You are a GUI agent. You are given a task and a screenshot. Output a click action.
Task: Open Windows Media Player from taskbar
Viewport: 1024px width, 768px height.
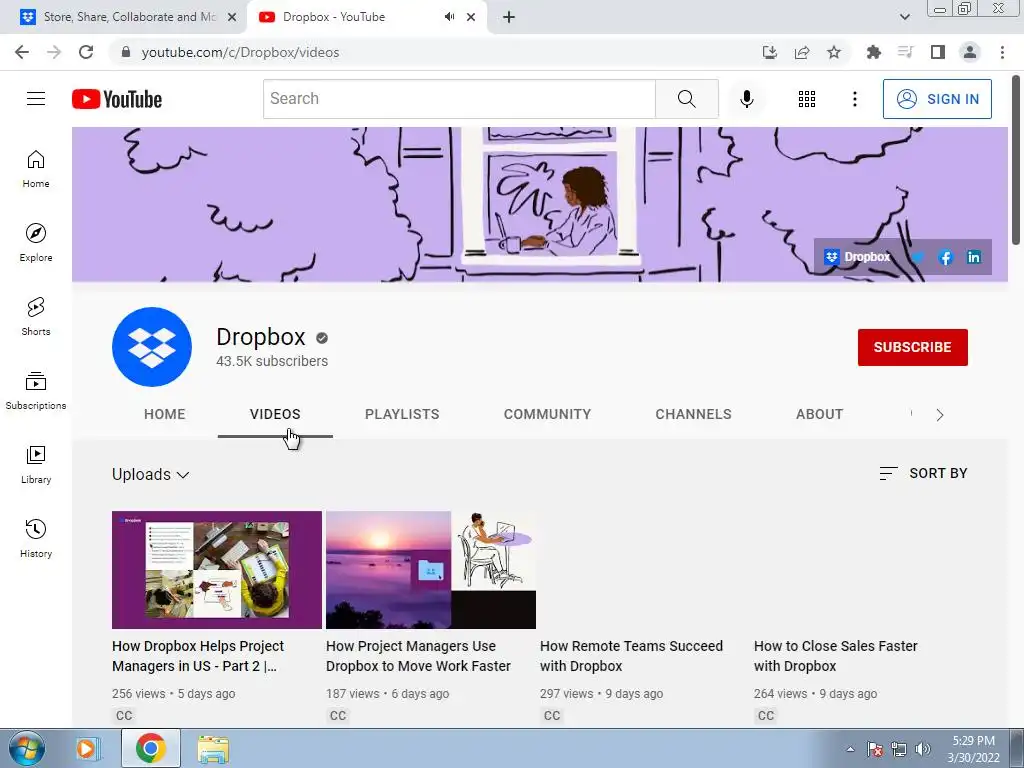pos(87,748)
